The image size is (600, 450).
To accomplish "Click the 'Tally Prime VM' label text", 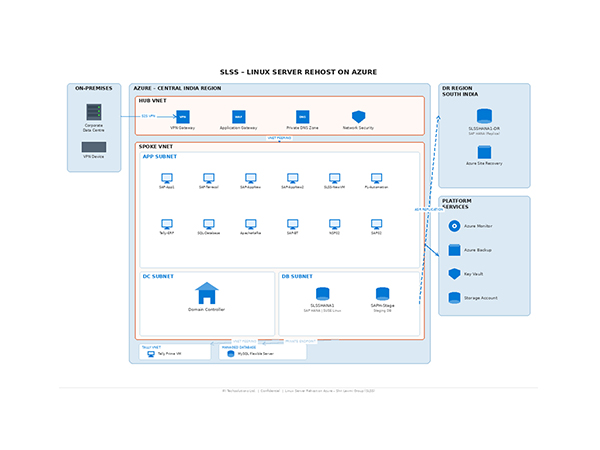I will (x=170, y=354).
